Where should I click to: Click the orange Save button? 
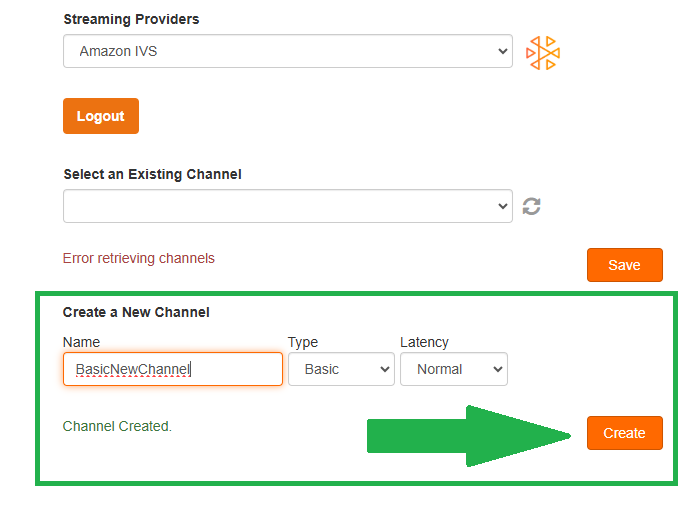click(x=625, y=265)
